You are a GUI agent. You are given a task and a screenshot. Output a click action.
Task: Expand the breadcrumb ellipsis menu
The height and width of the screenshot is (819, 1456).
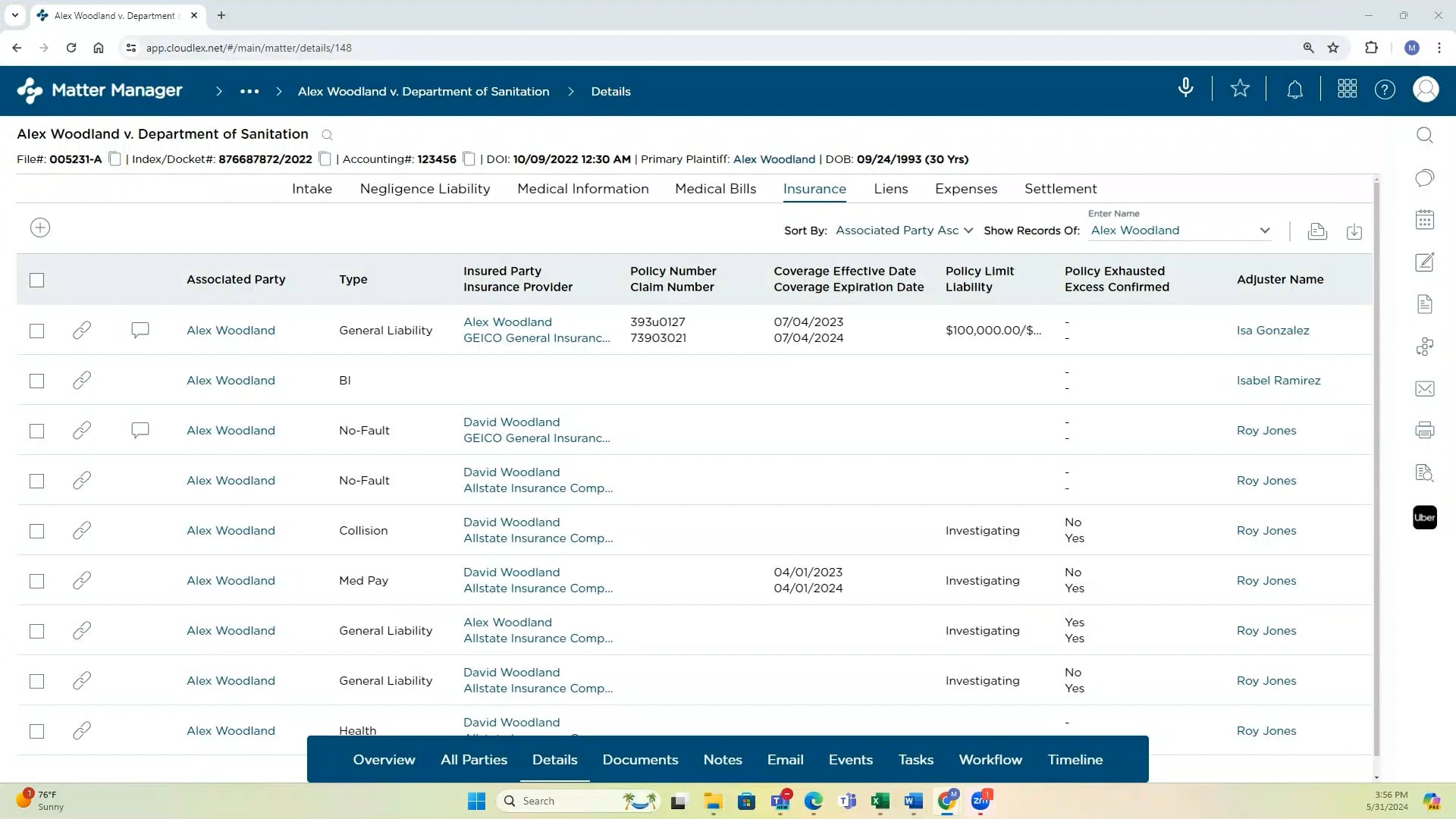249,91
